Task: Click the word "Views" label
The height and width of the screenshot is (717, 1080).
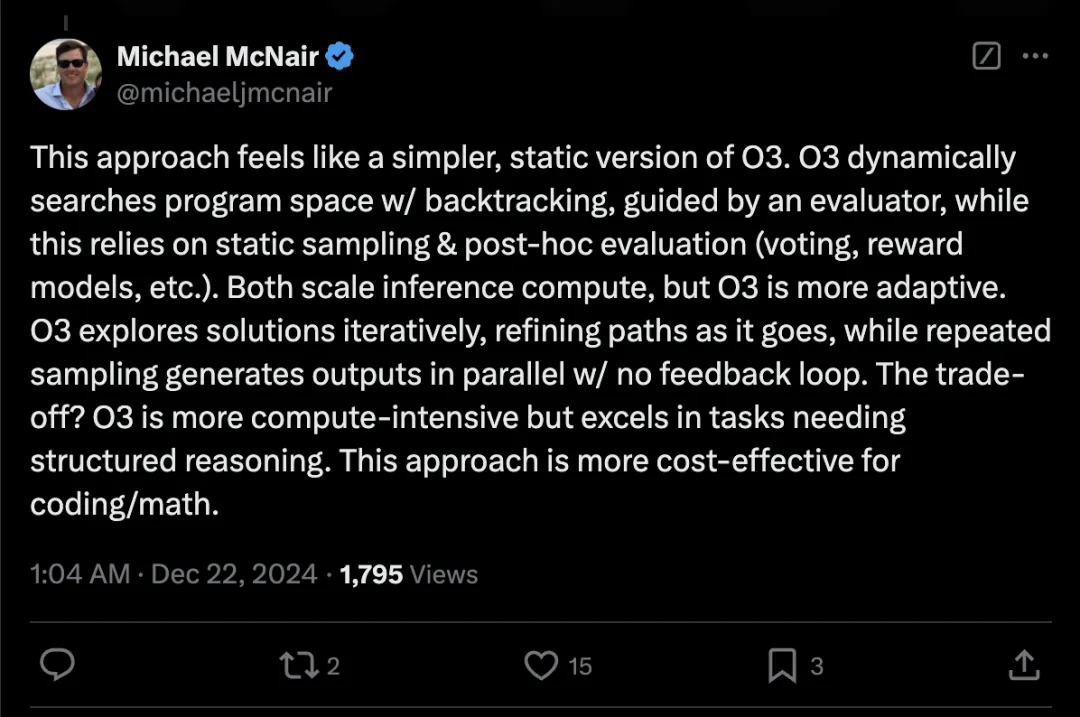Action: (x=444, y=574)
